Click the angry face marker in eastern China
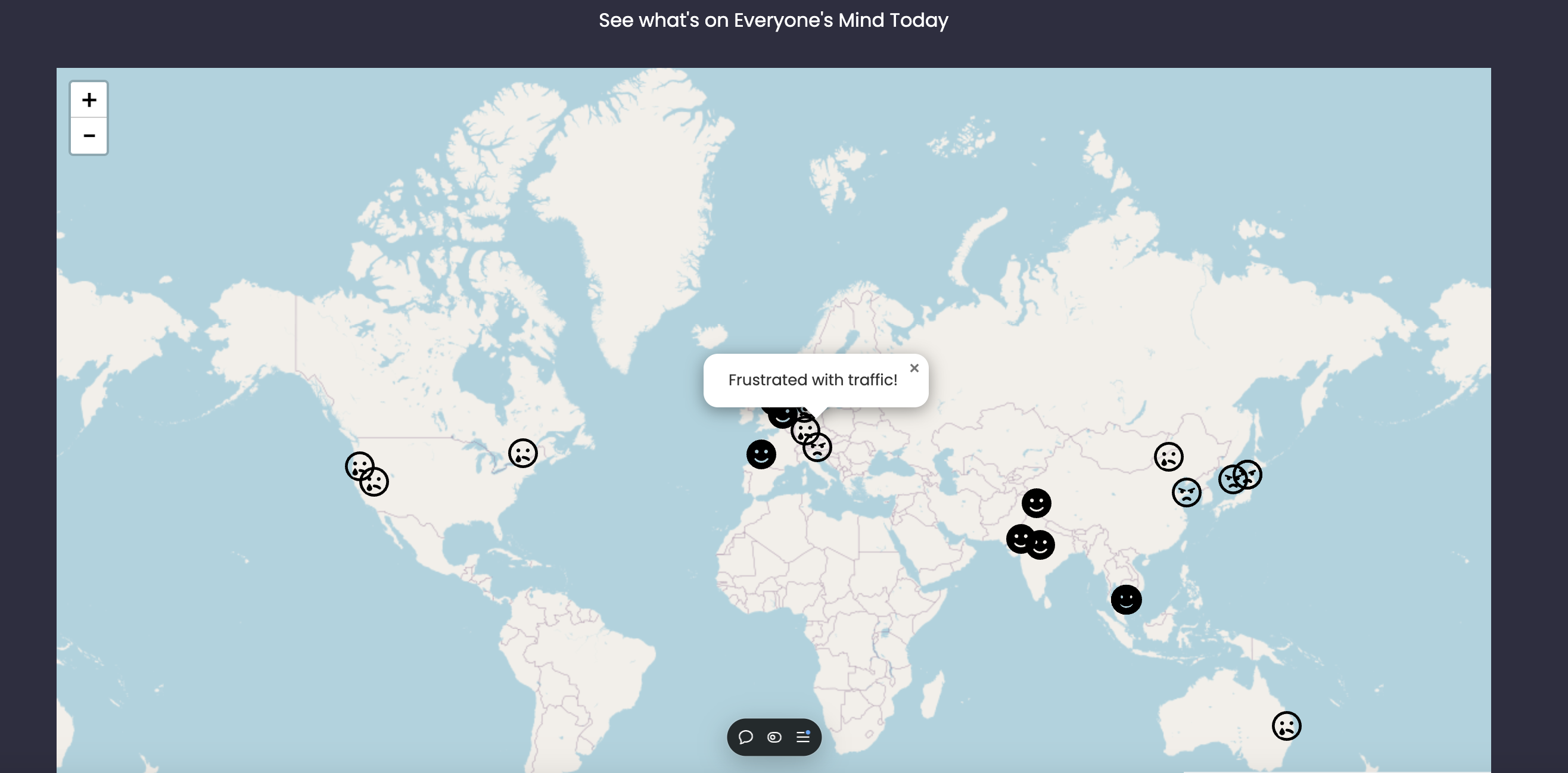This screenshot has width=1568, height=773. click(1186, 493)
